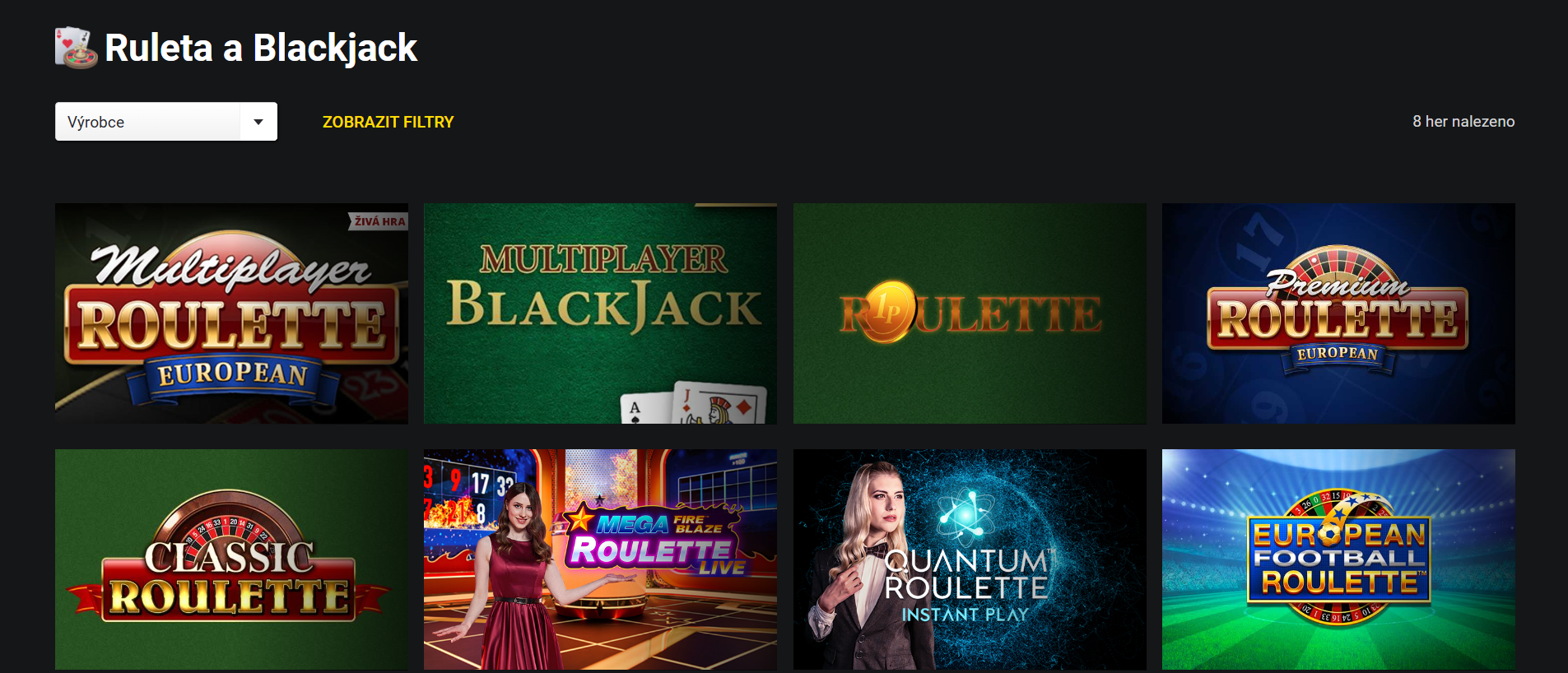1568x673 pixels.
Task: Click the 1p gold coin logo
Action: pos(889,311)
